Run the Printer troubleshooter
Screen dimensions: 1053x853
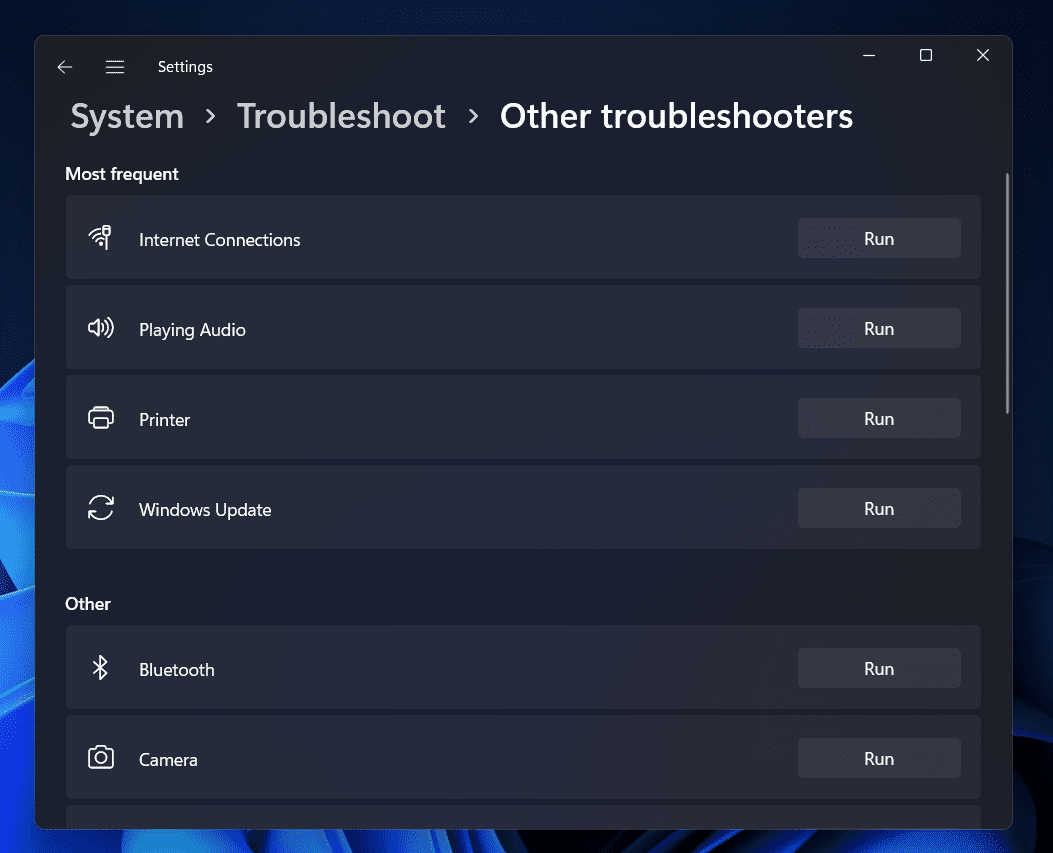(x=878, y=419)
